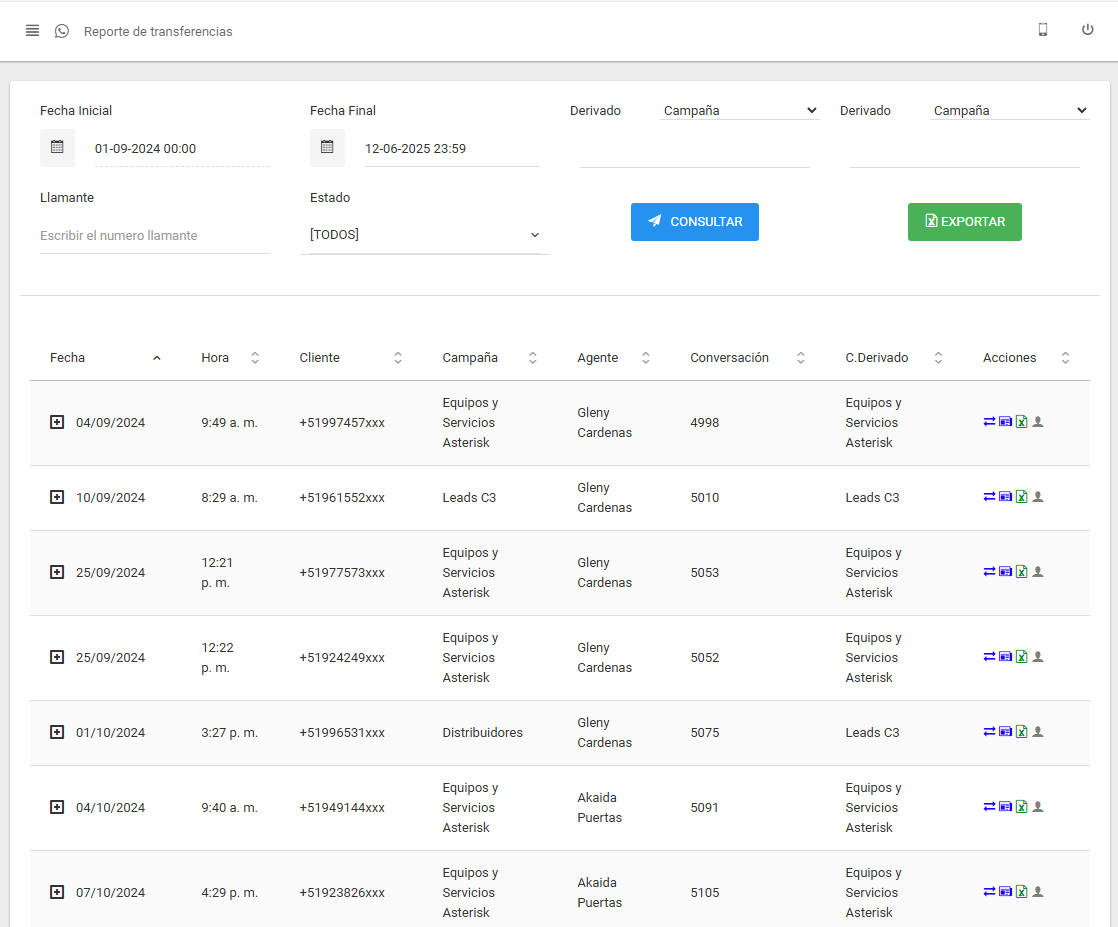Click client number +51961552xxx
Screen dimensions: 1118x927
coord(342,498)
